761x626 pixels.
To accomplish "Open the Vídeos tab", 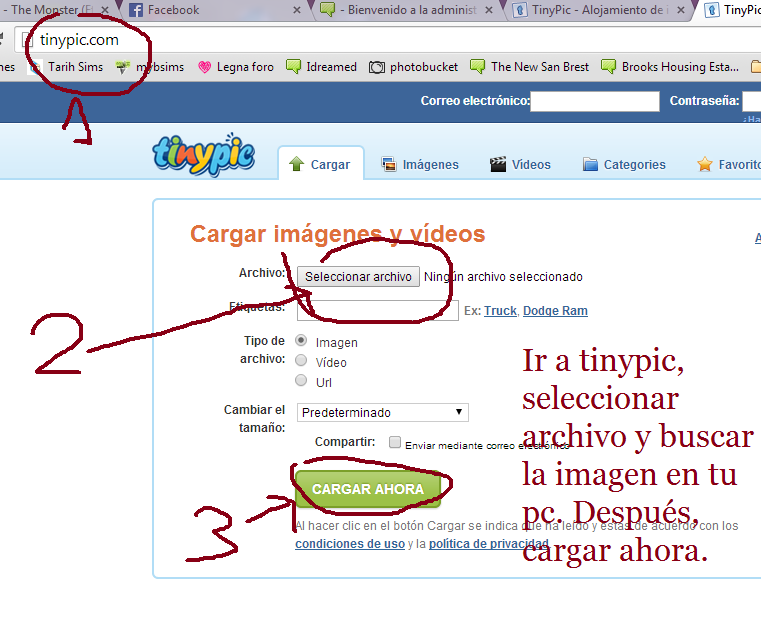I will coord(520,165).
